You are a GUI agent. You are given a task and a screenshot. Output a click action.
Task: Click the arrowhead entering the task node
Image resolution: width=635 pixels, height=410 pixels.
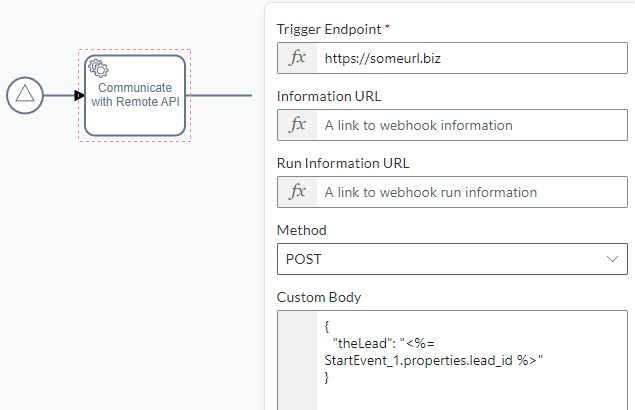coord(79,96)
